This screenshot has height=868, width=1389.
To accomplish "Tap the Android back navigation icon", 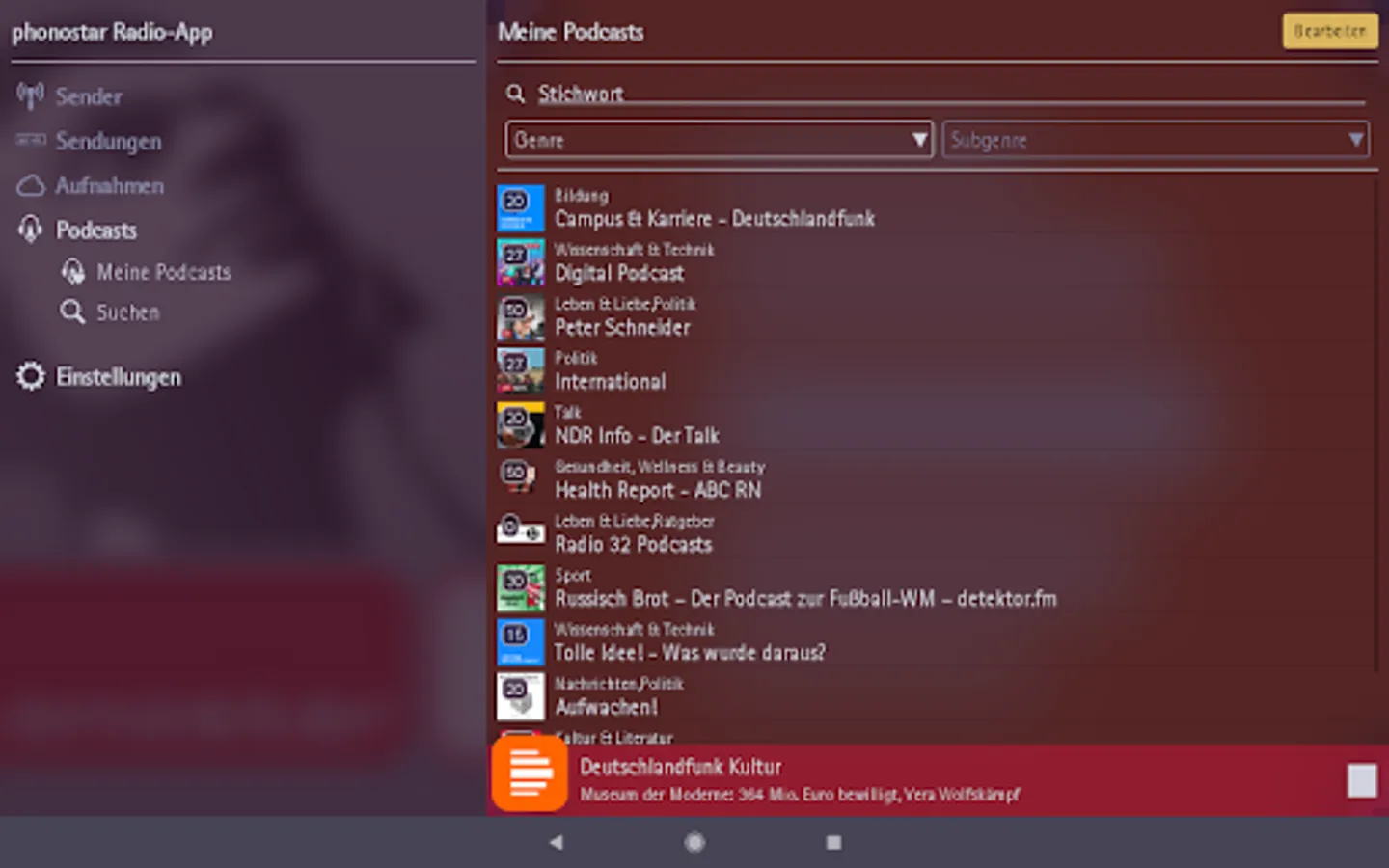I will coord(557,842).
